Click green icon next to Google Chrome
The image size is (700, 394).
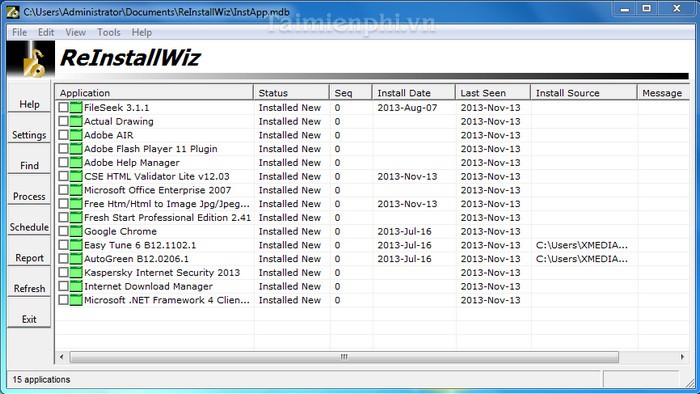(76, 232)
